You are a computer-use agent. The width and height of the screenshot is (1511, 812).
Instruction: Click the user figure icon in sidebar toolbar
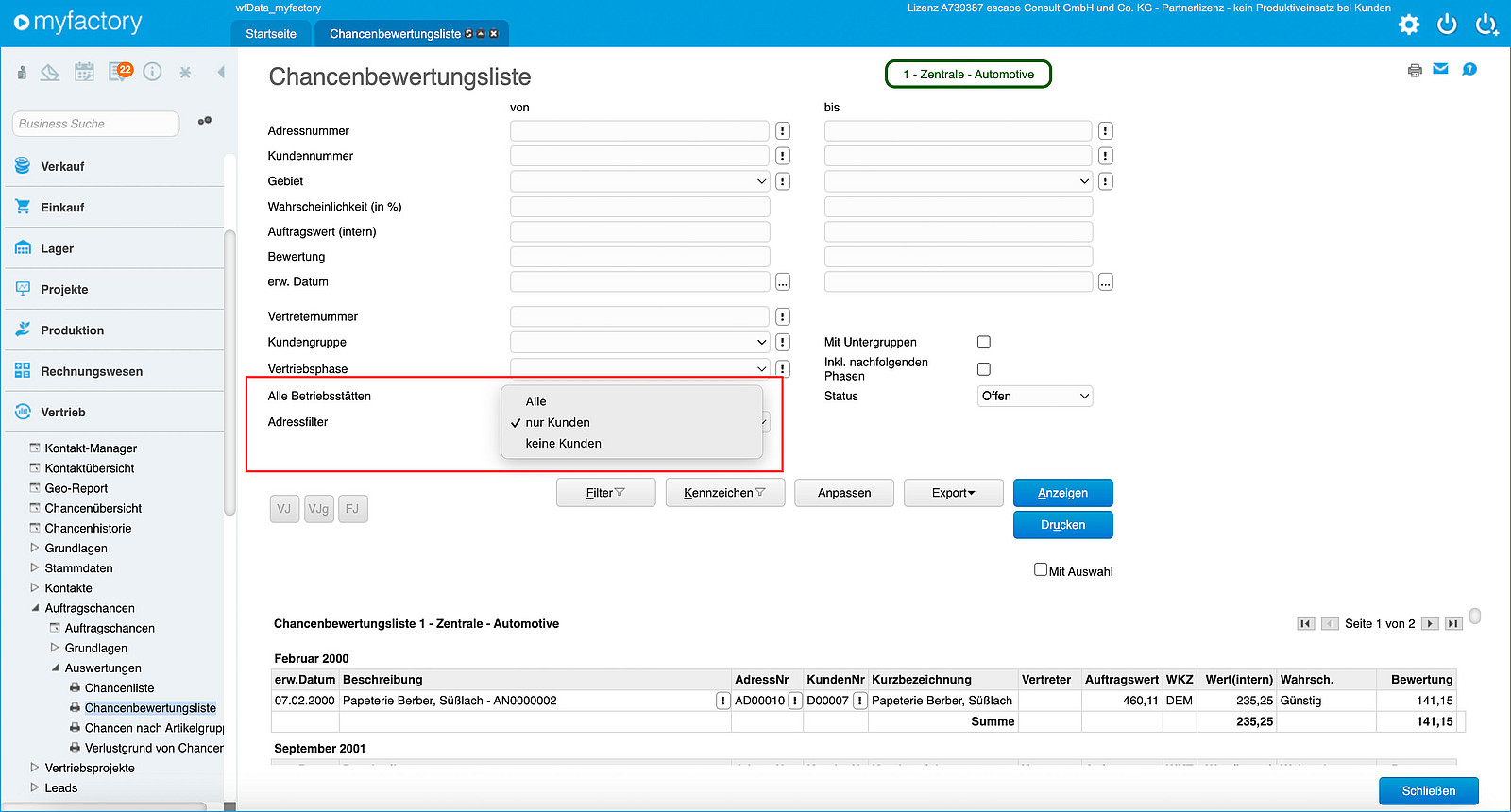22,73
